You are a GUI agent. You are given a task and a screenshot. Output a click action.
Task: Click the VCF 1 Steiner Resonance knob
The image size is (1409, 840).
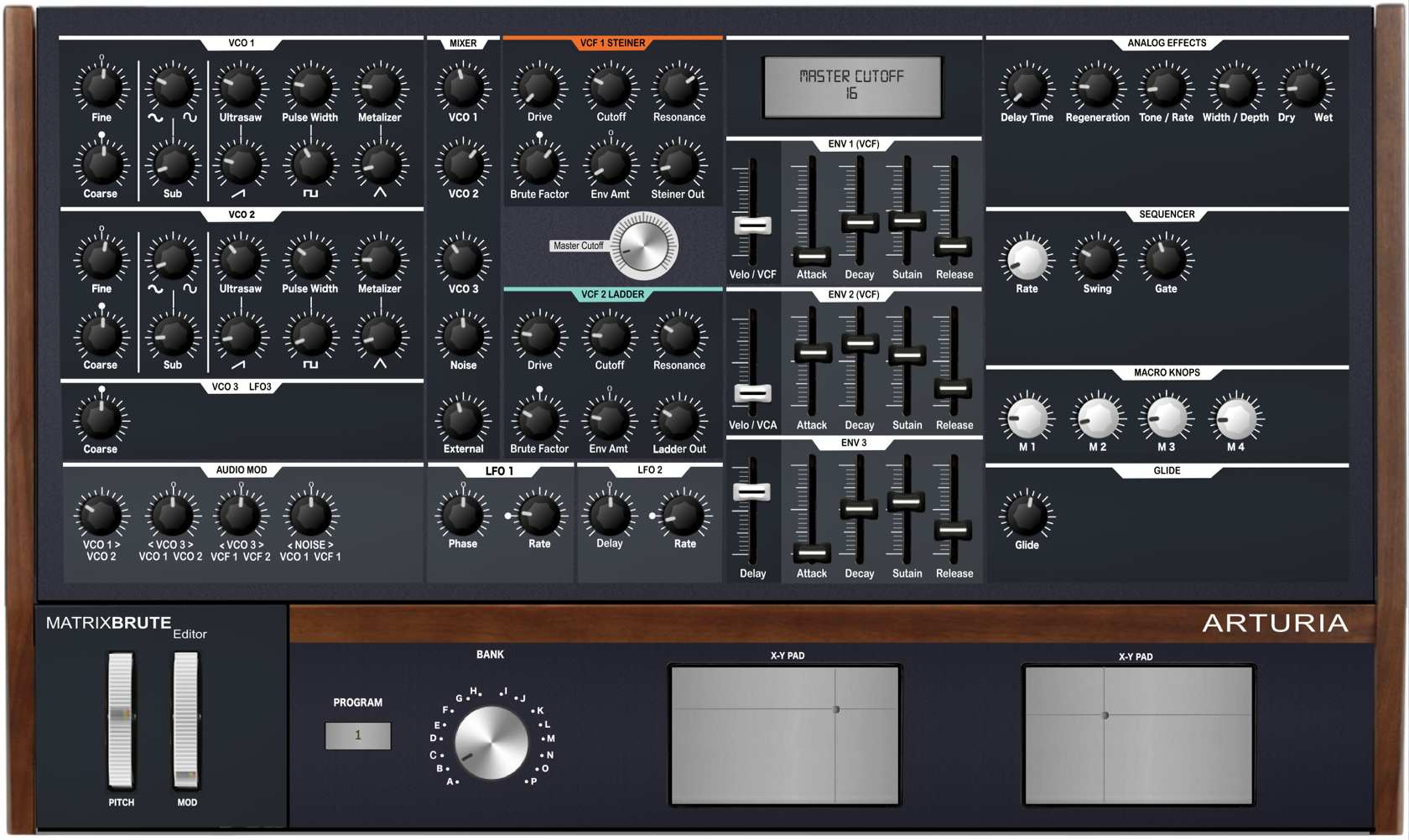click(x=679, y=86)
